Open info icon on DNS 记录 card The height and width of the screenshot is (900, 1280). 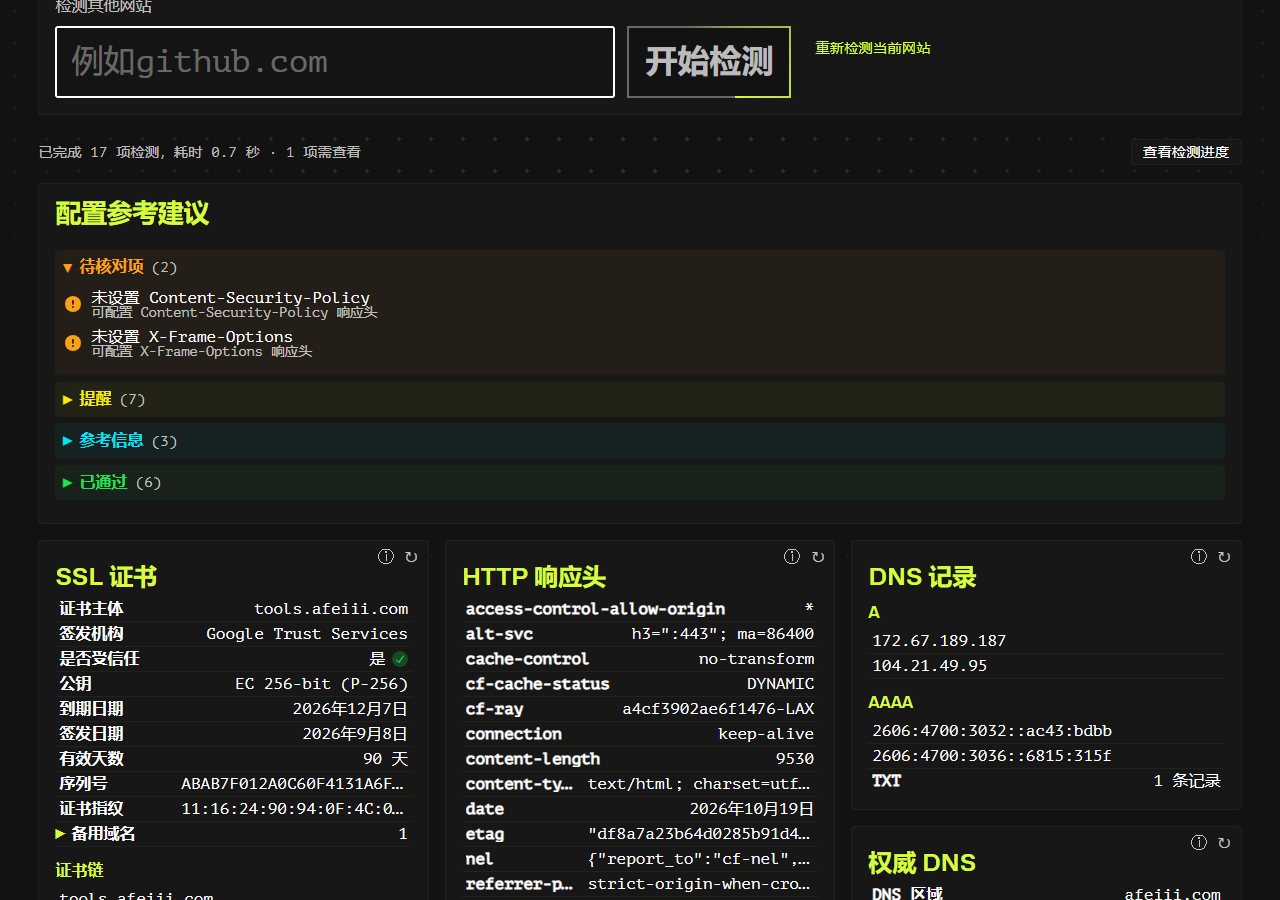(x=1199, y=557)
